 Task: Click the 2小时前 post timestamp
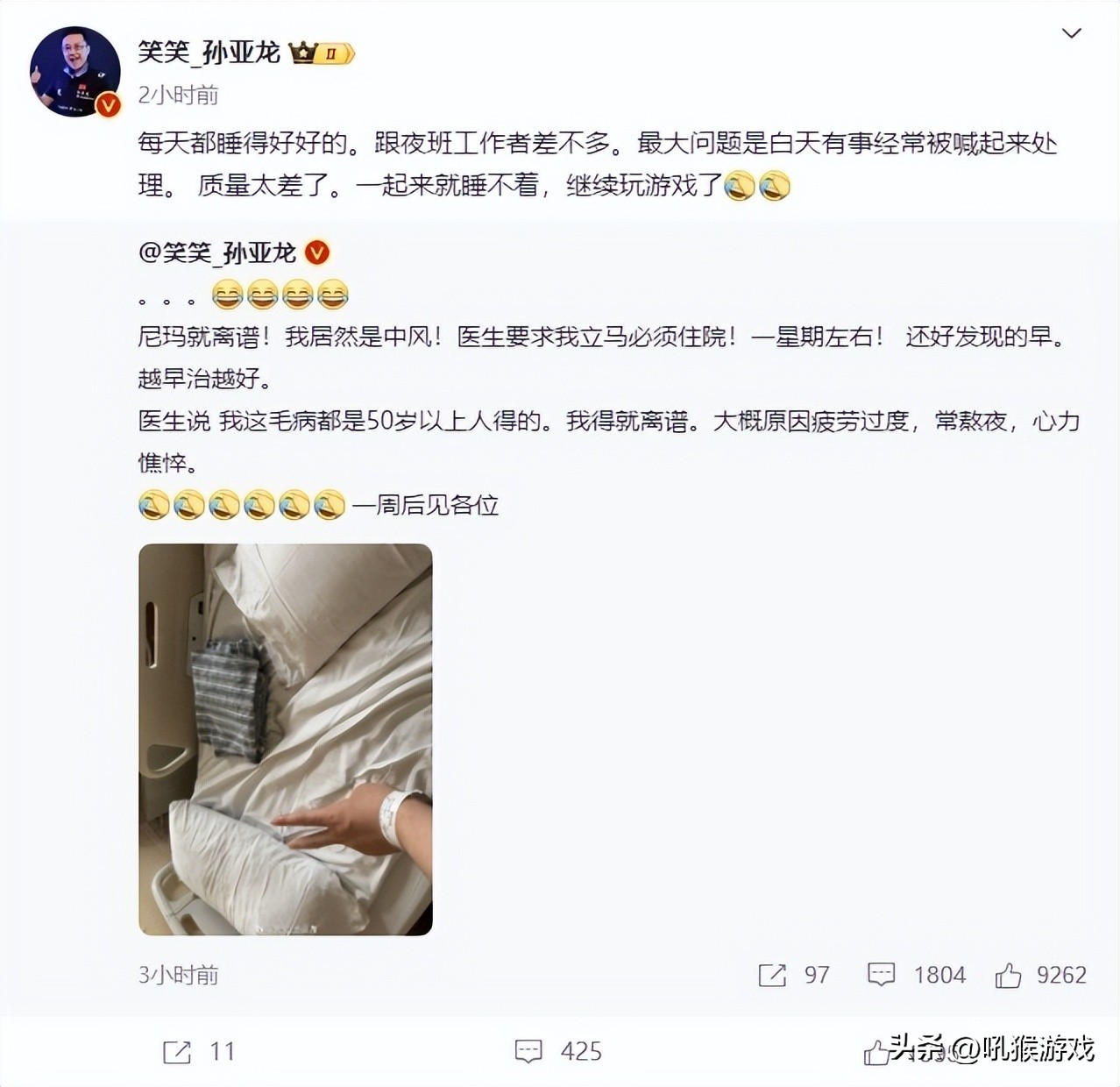[x=178, y=95]
